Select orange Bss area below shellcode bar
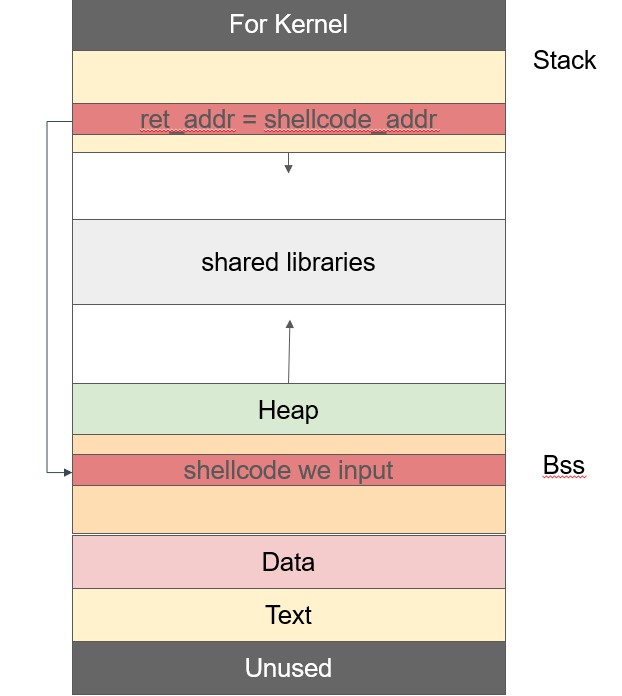 click(x=289, y=509)
